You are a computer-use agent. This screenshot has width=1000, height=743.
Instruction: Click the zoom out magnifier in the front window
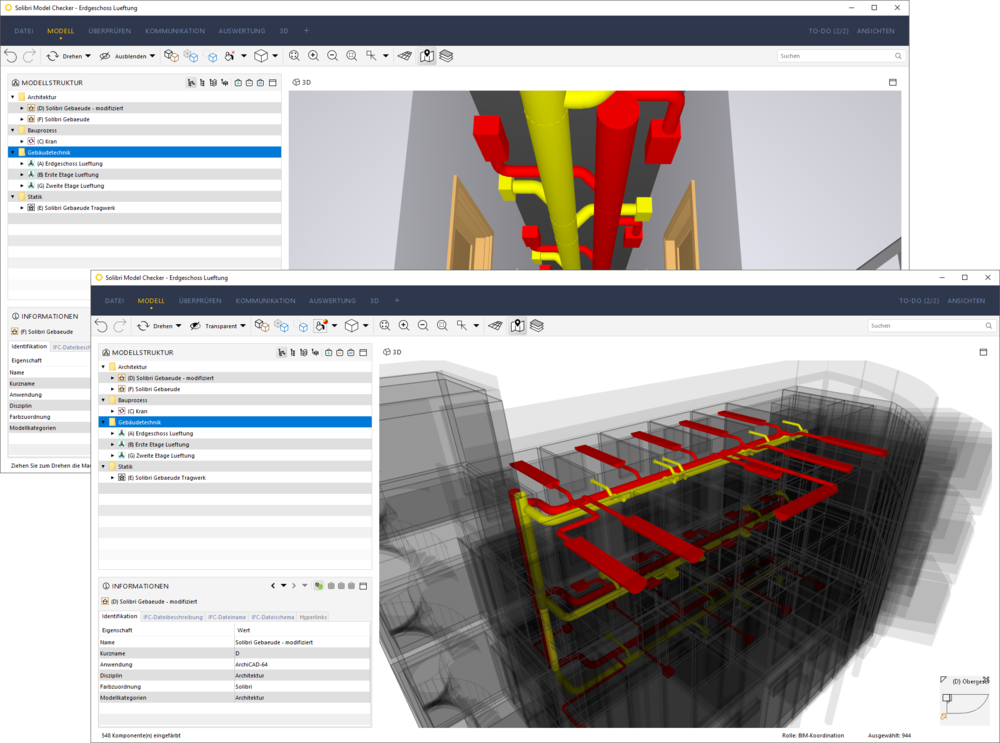[423, 326]
